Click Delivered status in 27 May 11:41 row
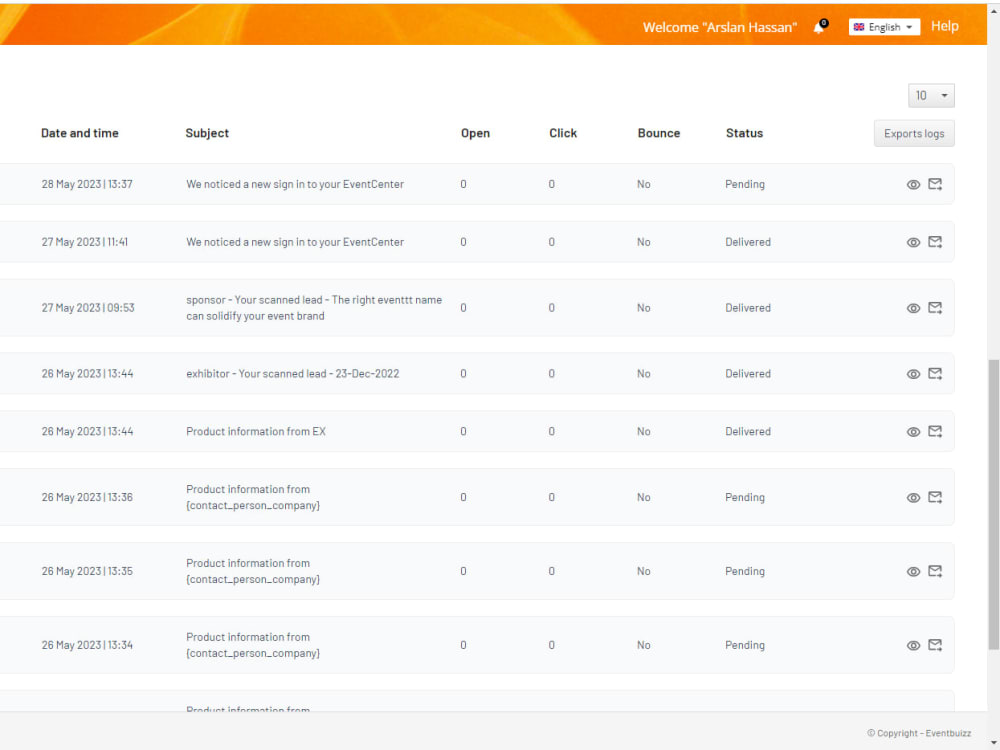 [747, 242]
